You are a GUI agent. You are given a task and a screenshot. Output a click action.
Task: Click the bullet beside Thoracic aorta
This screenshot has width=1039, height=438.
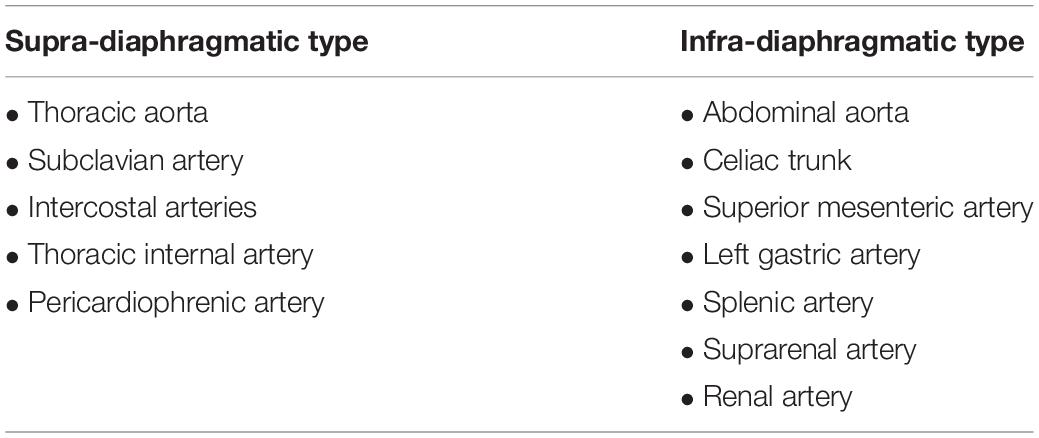[12, 115]
